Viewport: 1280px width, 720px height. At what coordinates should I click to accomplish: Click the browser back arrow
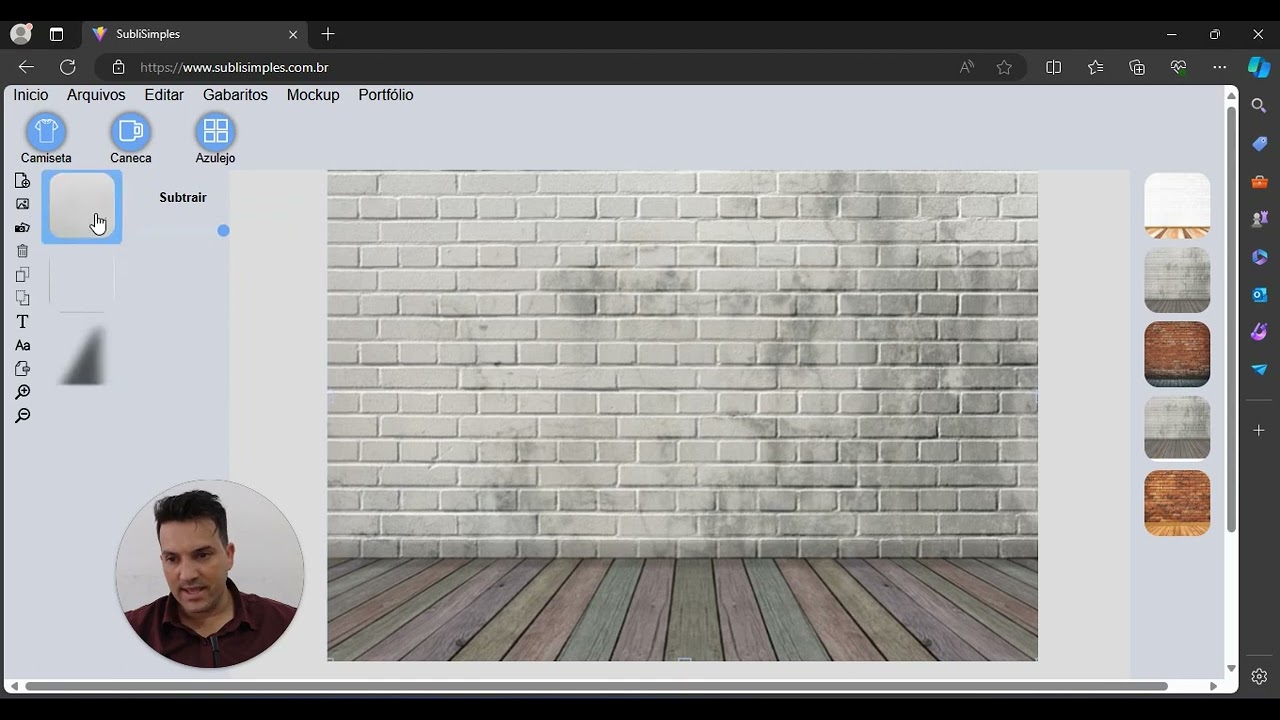point(26,67)
